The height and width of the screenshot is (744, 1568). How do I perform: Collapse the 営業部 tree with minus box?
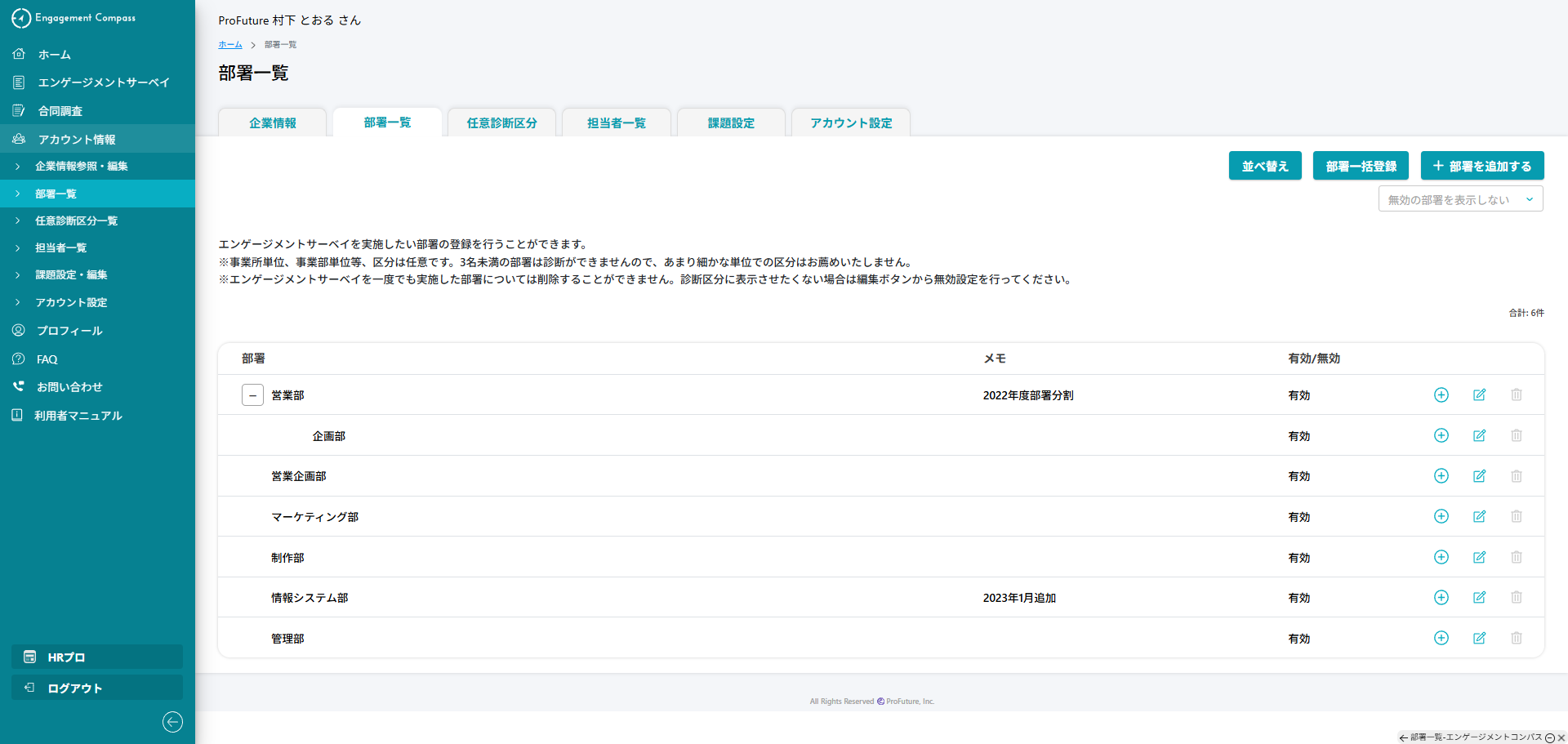point(252,395)
